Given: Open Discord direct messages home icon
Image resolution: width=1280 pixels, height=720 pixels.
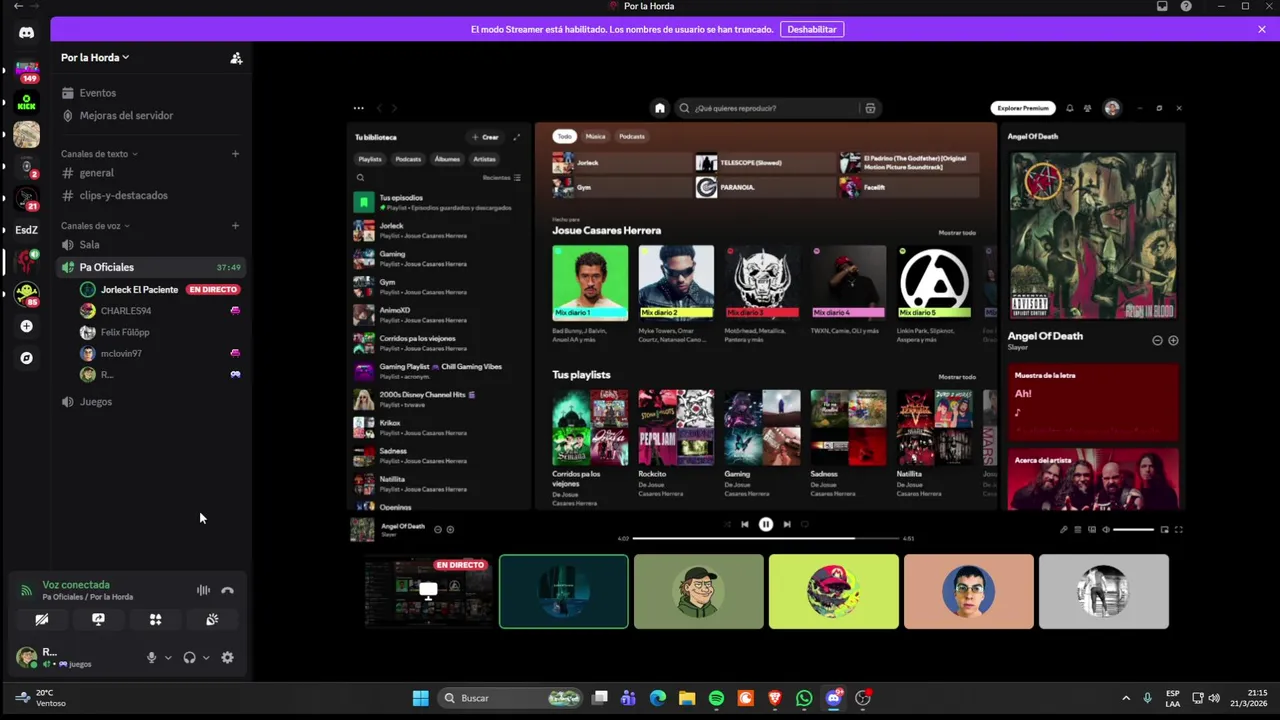Looking at the screenshot, I should point(26,32).
